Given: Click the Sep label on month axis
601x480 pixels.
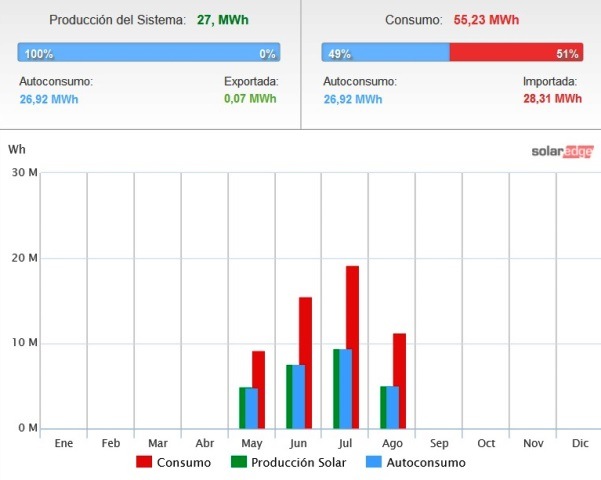Looking at the screenshot, I should pos(439,443).
